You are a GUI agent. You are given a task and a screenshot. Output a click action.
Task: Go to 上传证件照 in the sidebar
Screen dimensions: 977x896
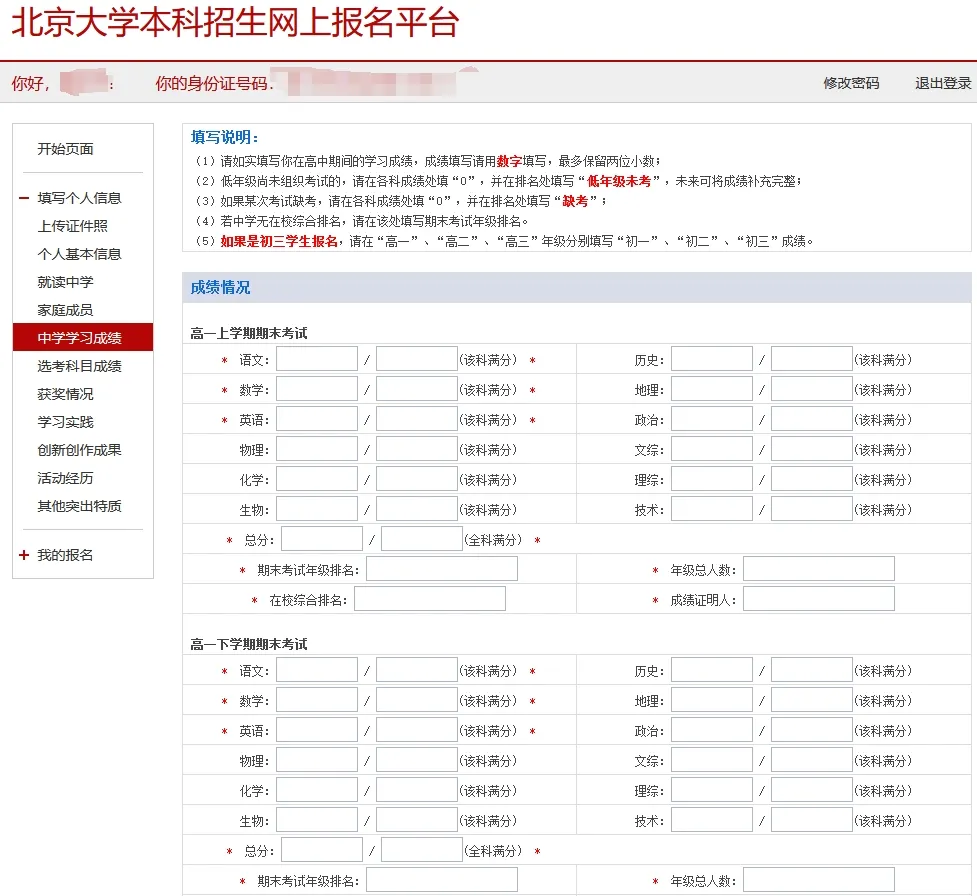pos(72,226)
